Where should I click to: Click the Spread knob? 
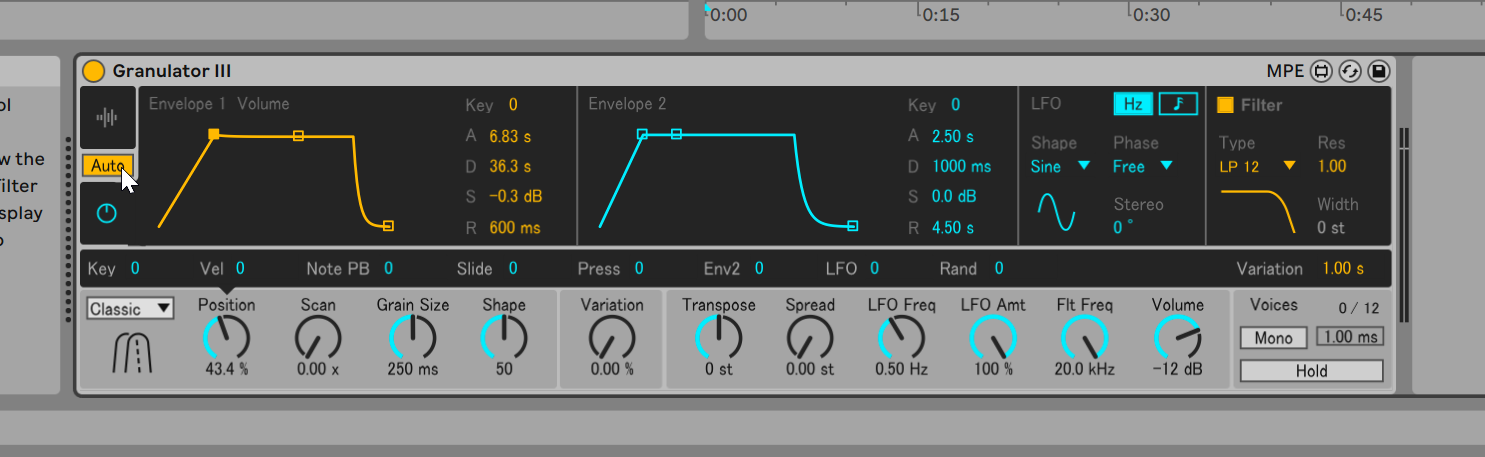(x=810, y=338)
